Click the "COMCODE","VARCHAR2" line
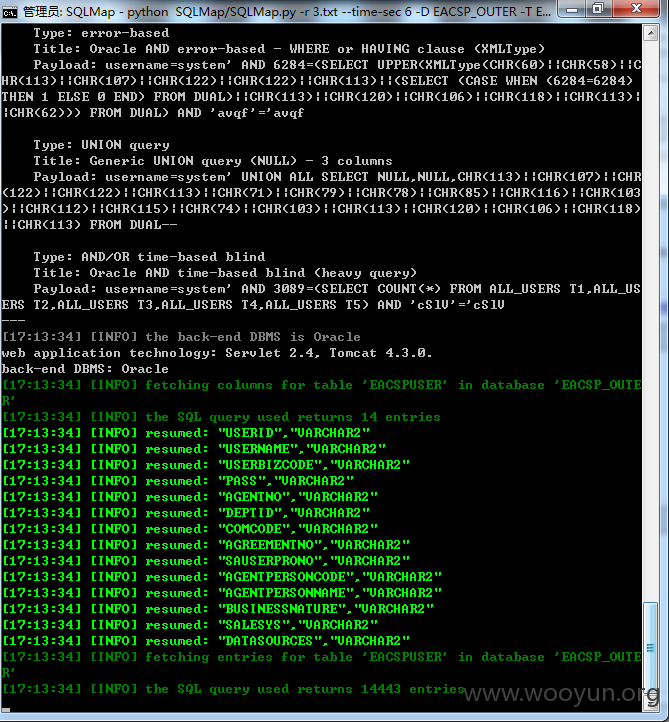 [190, 529]
